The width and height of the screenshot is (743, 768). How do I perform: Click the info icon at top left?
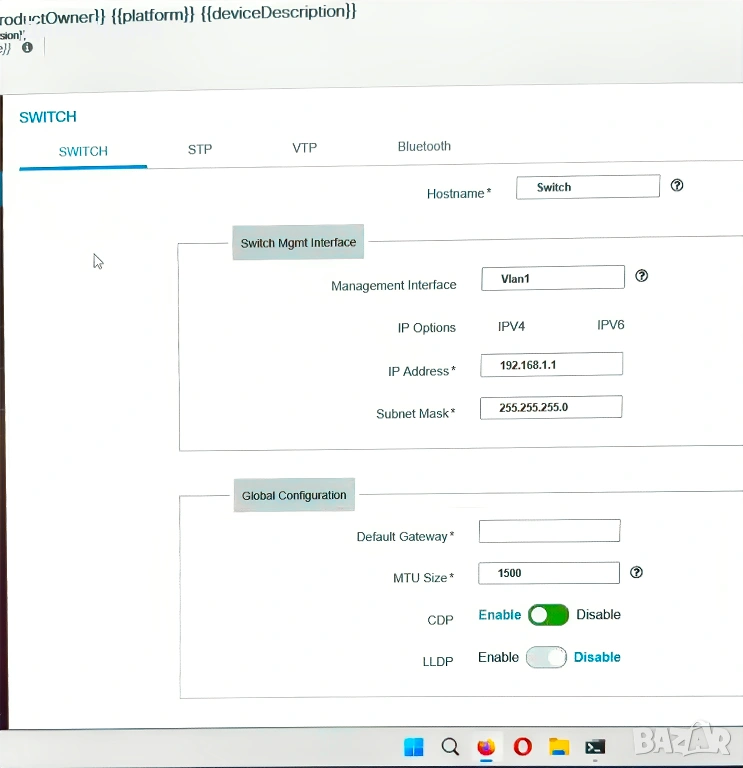coord(27,47)
